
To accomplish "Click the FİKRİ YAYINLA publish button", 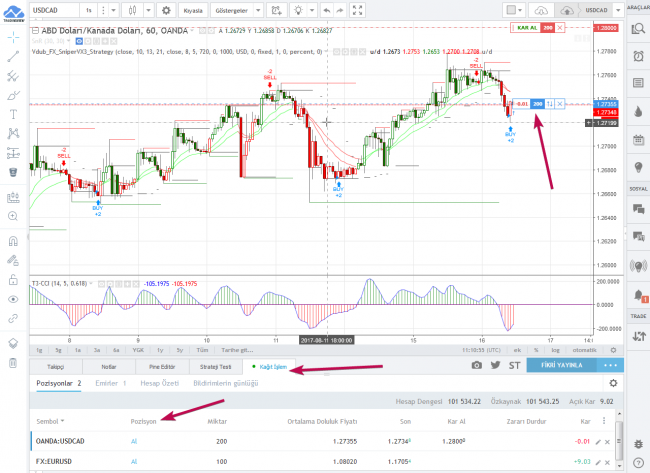I will point(562,365).
